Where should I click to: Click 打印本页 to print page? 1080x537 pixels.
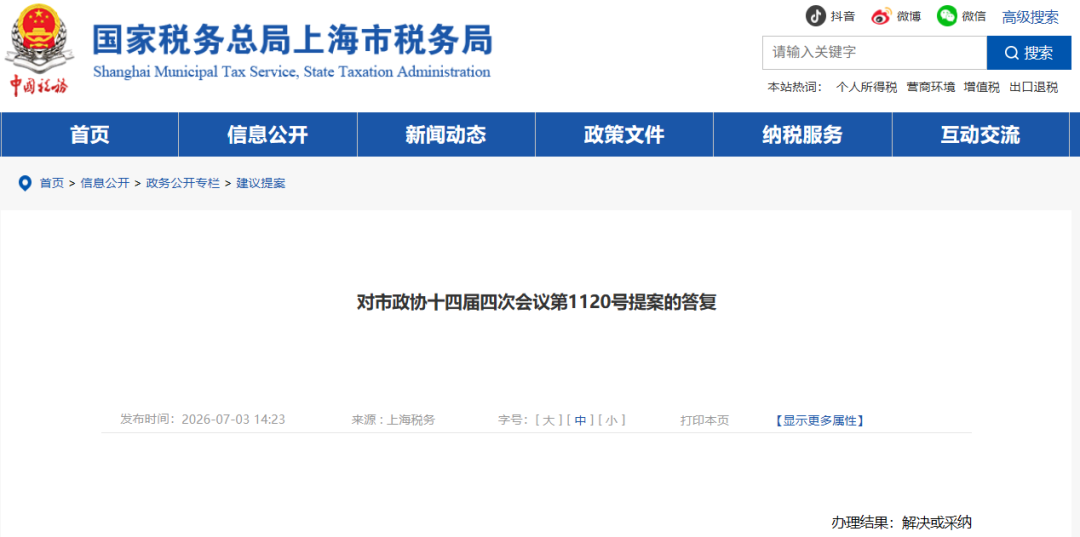(x=705, y=420)
